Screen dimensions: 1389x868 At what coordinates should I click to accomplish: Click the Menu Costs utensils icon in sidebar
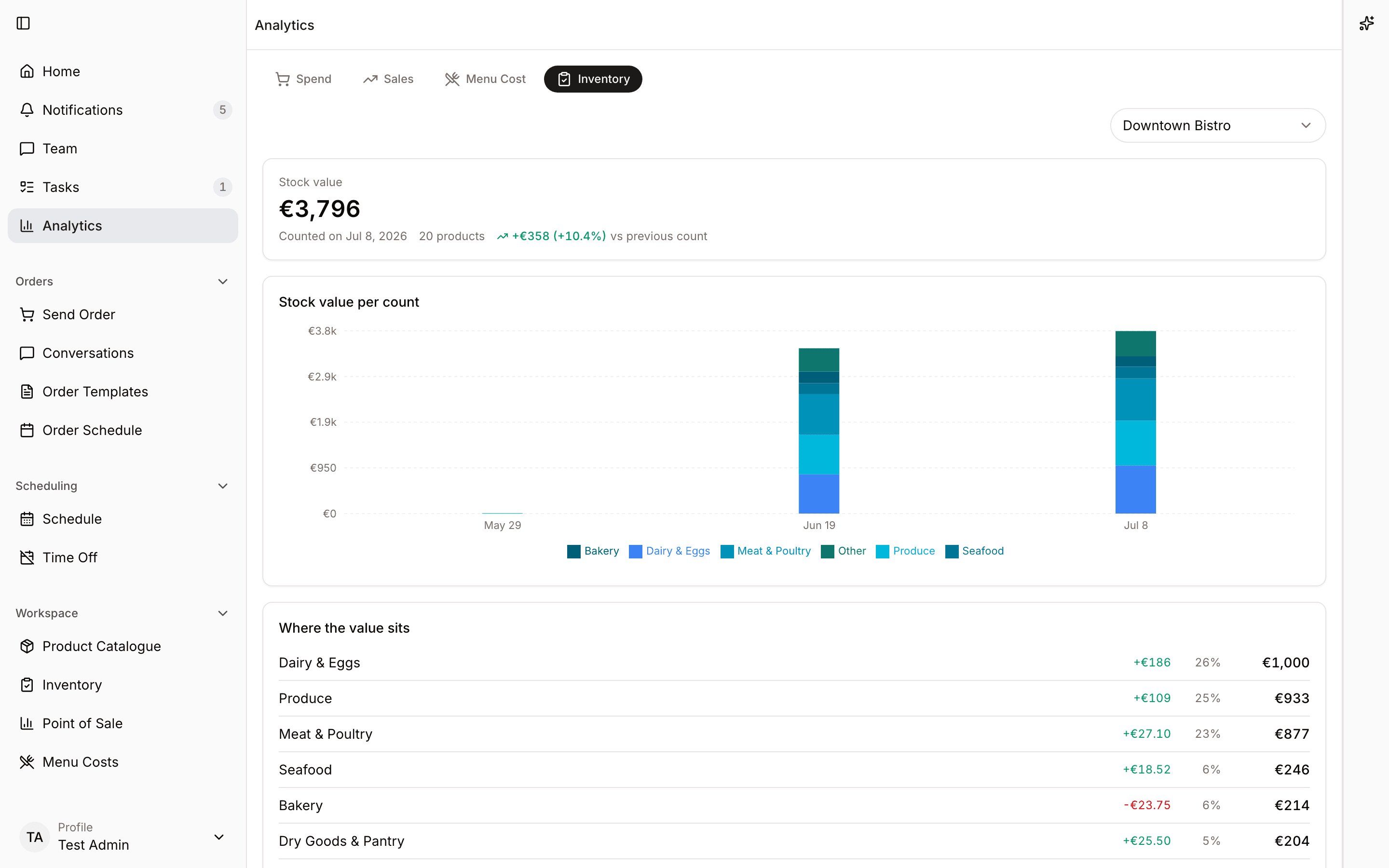(x=27, y=762)
